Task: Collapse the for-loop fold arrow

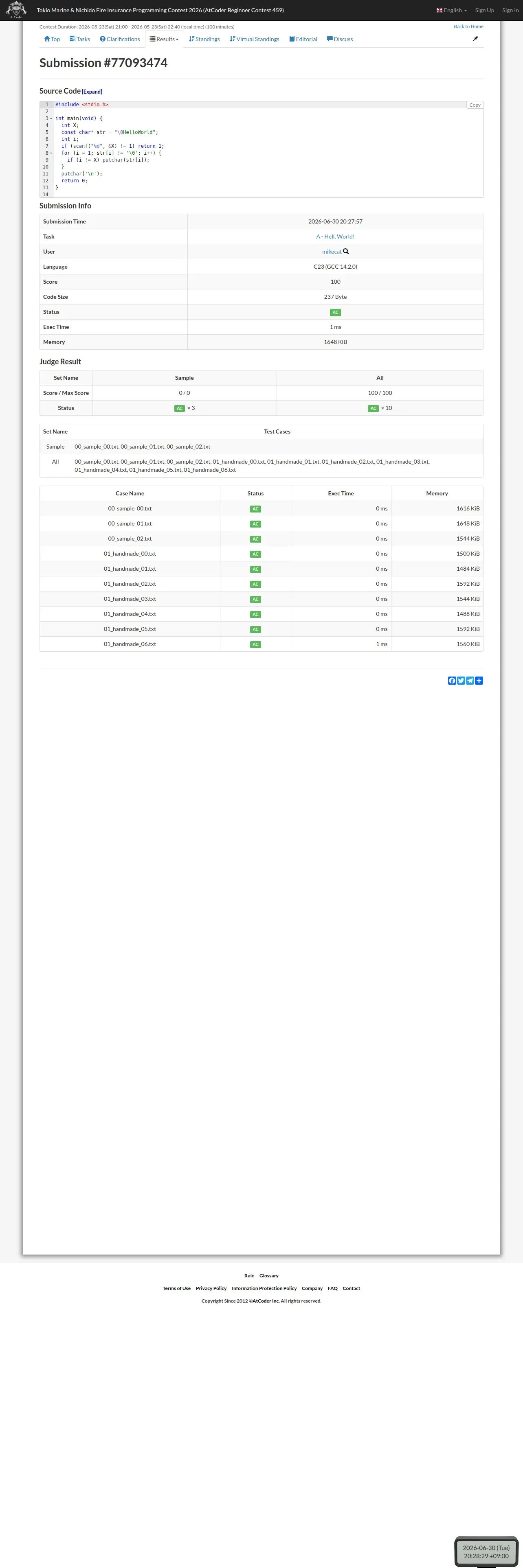Action: pos(51,153)
